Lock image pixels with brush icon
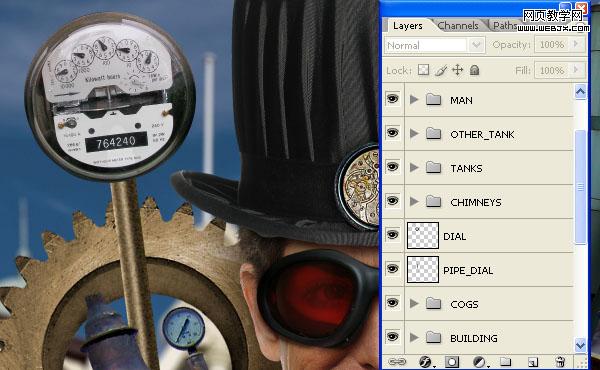The width and height of the screenshot is (600, 370). (x=441, y=70)
